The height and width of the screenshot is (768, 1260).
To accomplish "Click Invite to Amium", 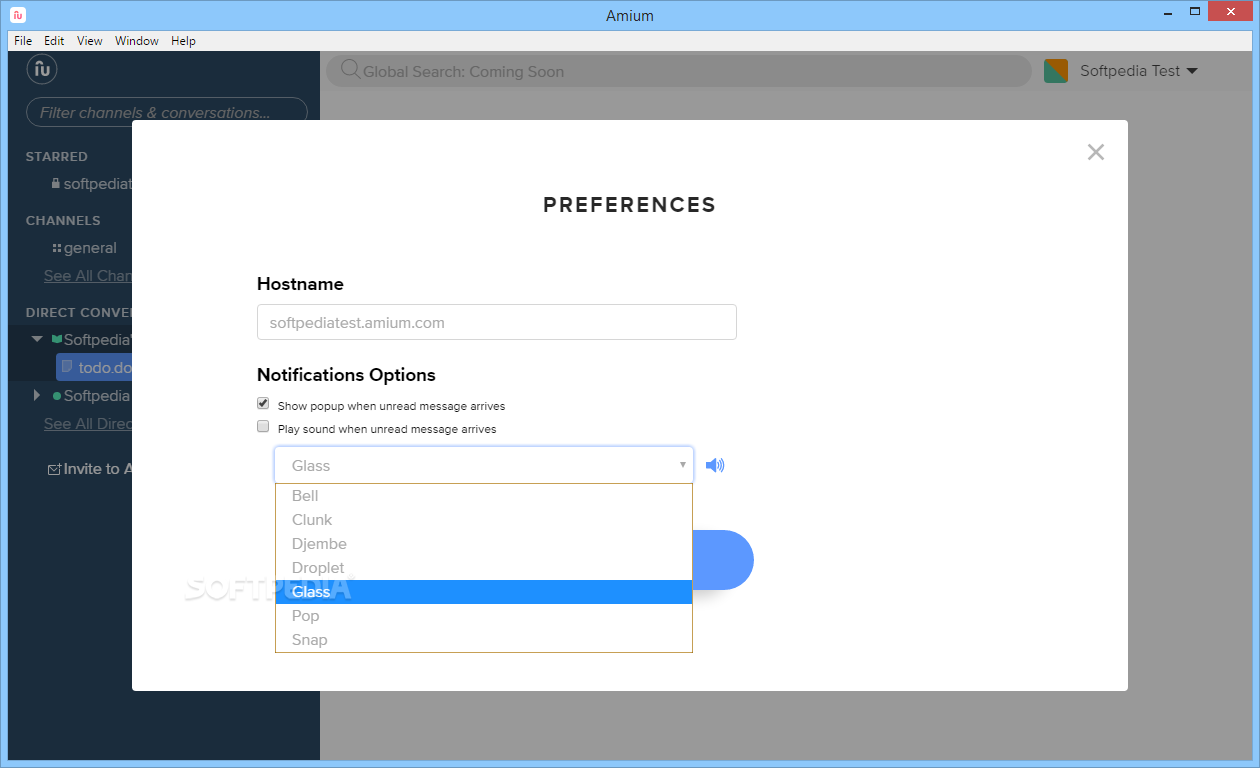I will (x=91, y=469).
